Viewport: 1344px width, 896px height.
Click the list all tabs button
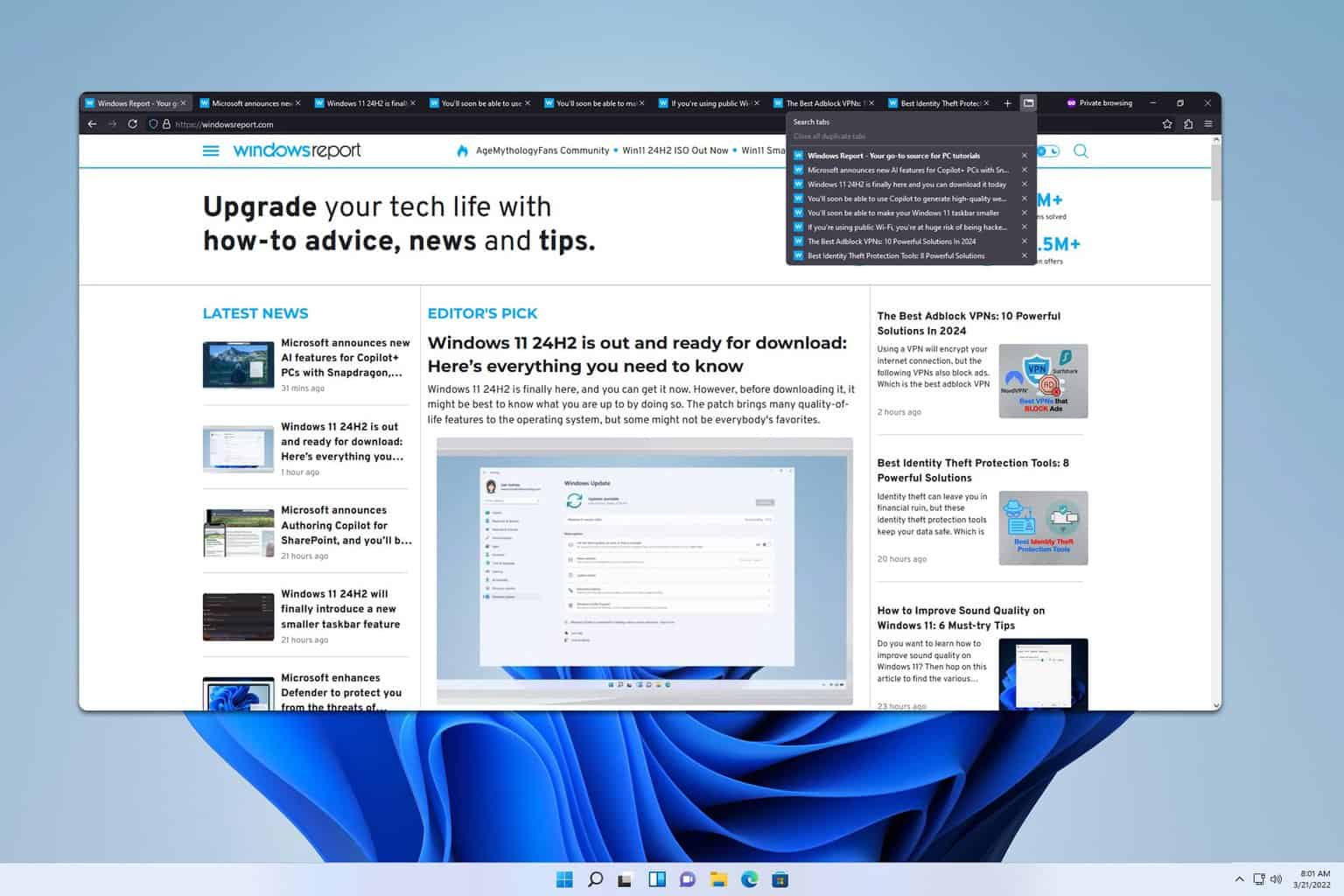[x=1029, y=103]
